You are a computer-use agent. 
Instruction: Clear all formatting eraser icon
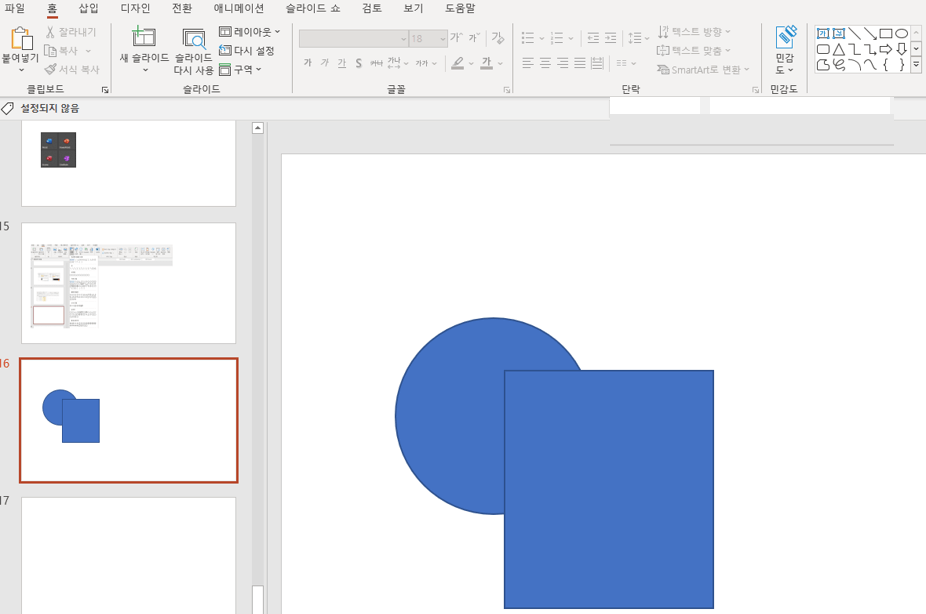pyautogui.click(x=498, y=38)
